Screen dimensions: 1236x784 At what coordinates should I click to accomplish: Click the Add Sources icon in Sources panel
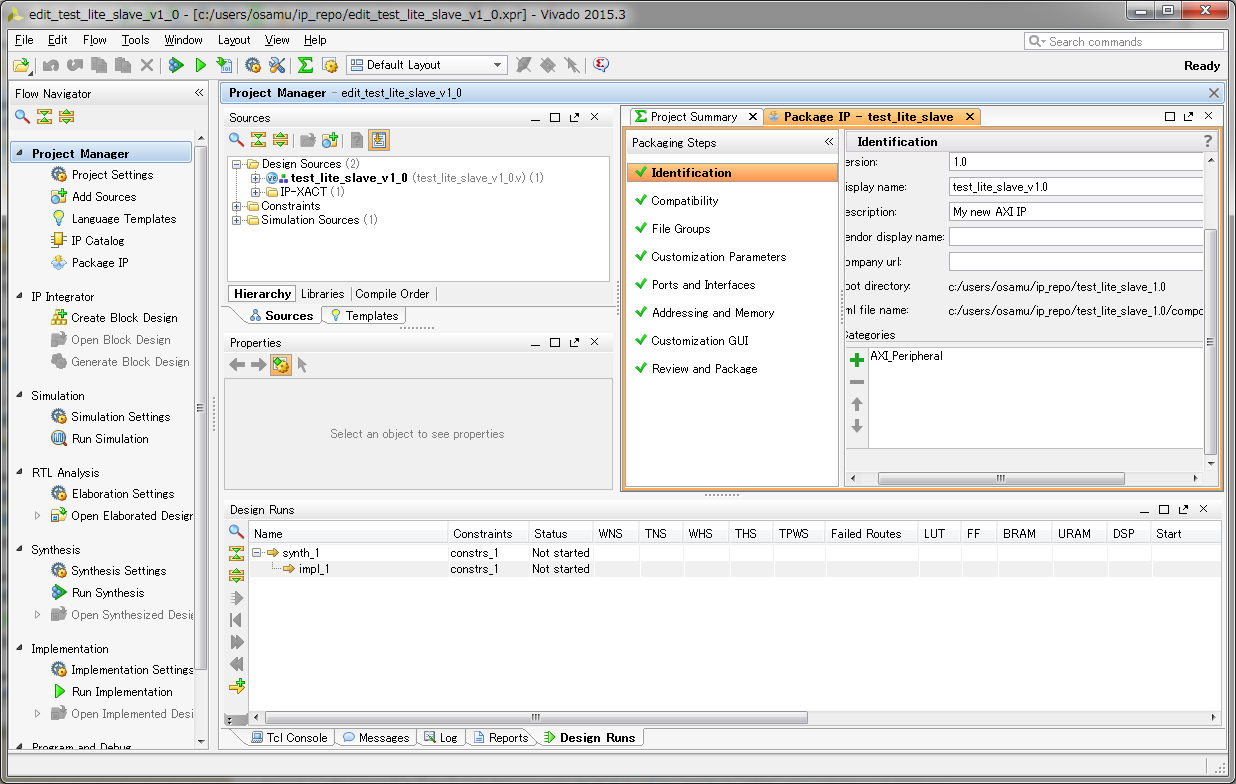pyautogui.click(x=329, y=140)
